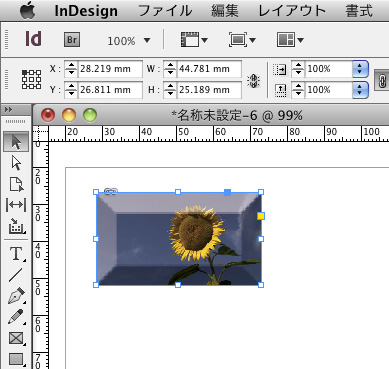Open the view options dropdown
Viewport: 389px width, 369px height.
[x=194, y=40]
